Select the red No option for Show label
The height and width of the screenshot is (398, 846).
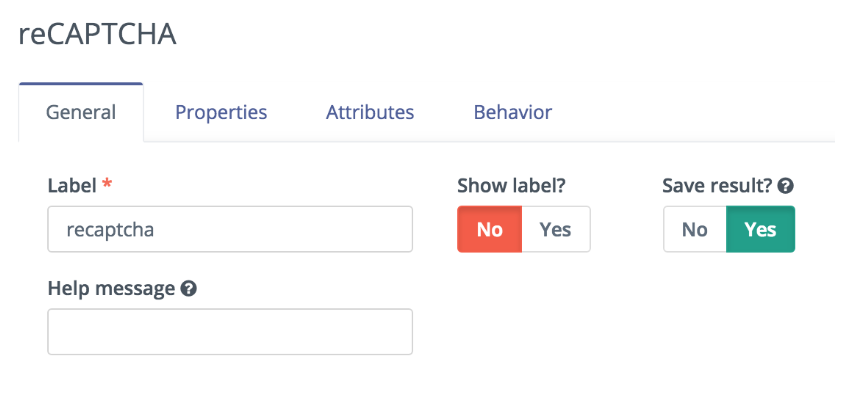(x=489, y=229)
